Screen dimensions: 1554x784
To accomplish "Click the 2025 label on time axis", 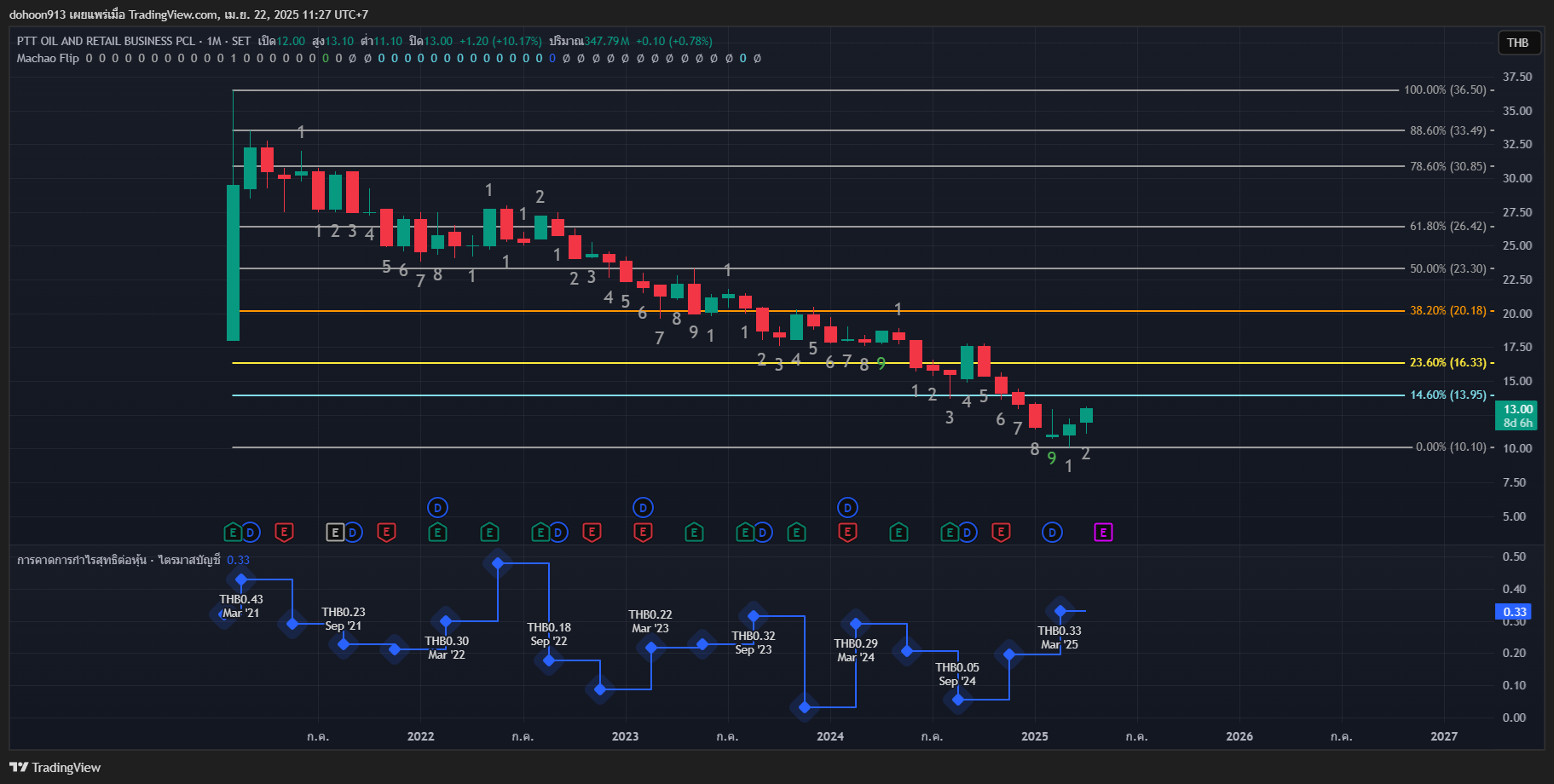I will 1035,736.
